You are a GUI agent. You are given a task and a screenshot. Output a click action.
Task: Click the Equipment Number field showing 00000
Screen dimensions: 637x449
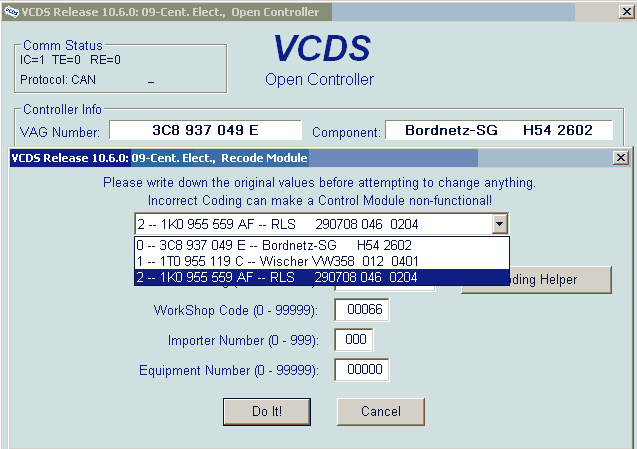(362, 370)
